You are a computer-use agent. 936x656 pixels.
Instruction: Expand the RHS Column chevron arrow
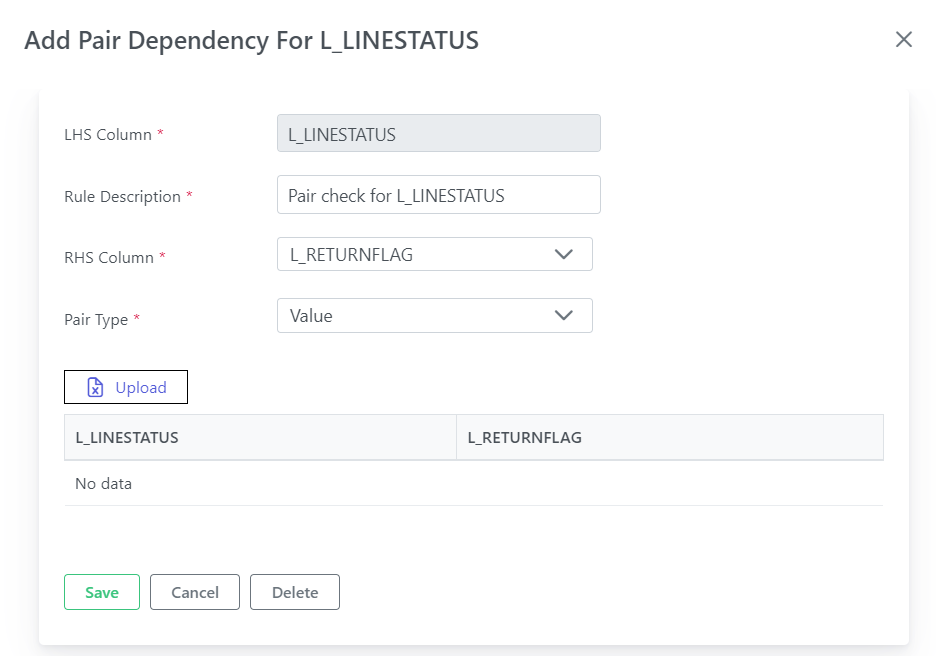tap(564, 254)
